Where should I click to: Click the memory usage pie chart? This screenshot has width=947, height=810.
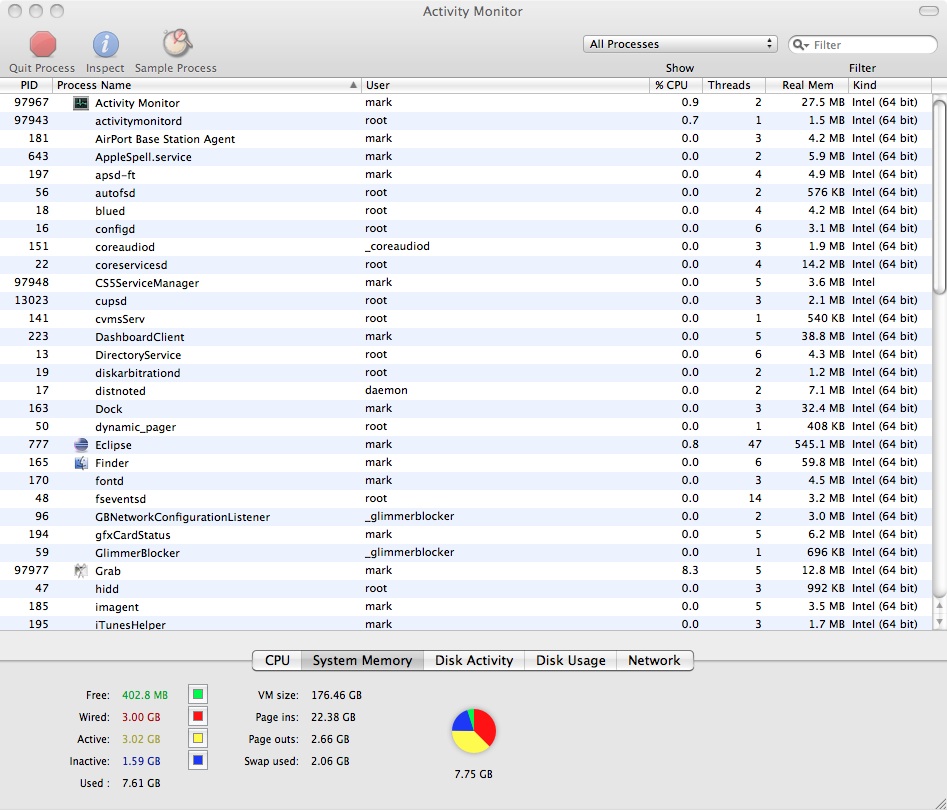(474, 731)
